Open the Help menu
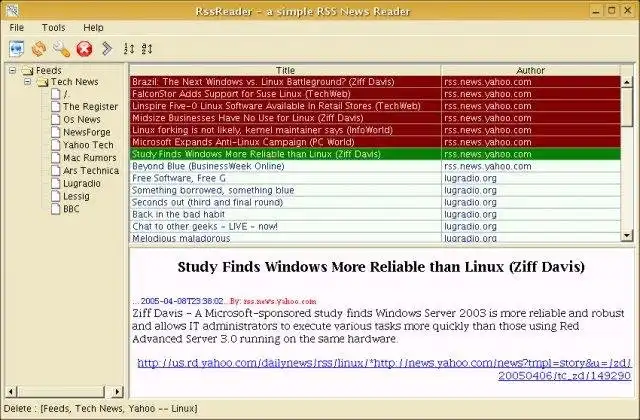Screen dimensions: 640x420 click(93, 28)
